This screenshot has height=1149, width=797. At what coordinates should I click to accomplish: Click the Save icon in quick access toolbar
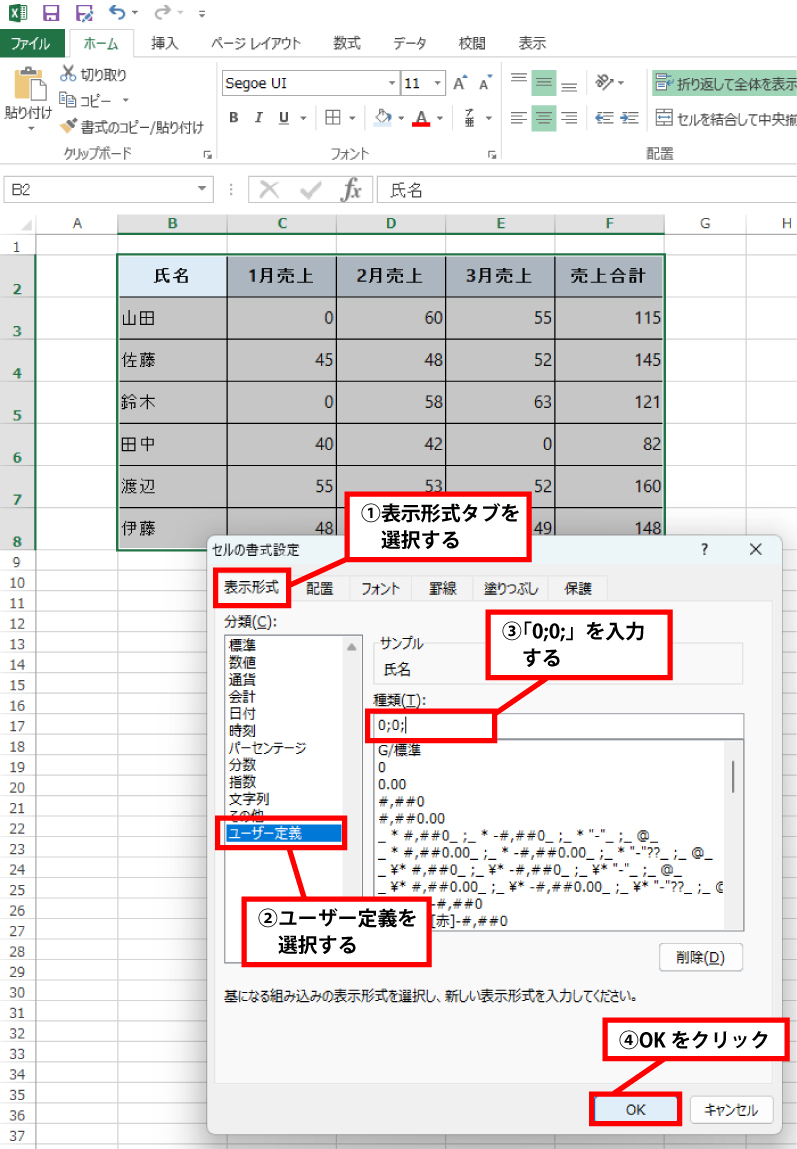pyautogui.click(x=51, y=13)
